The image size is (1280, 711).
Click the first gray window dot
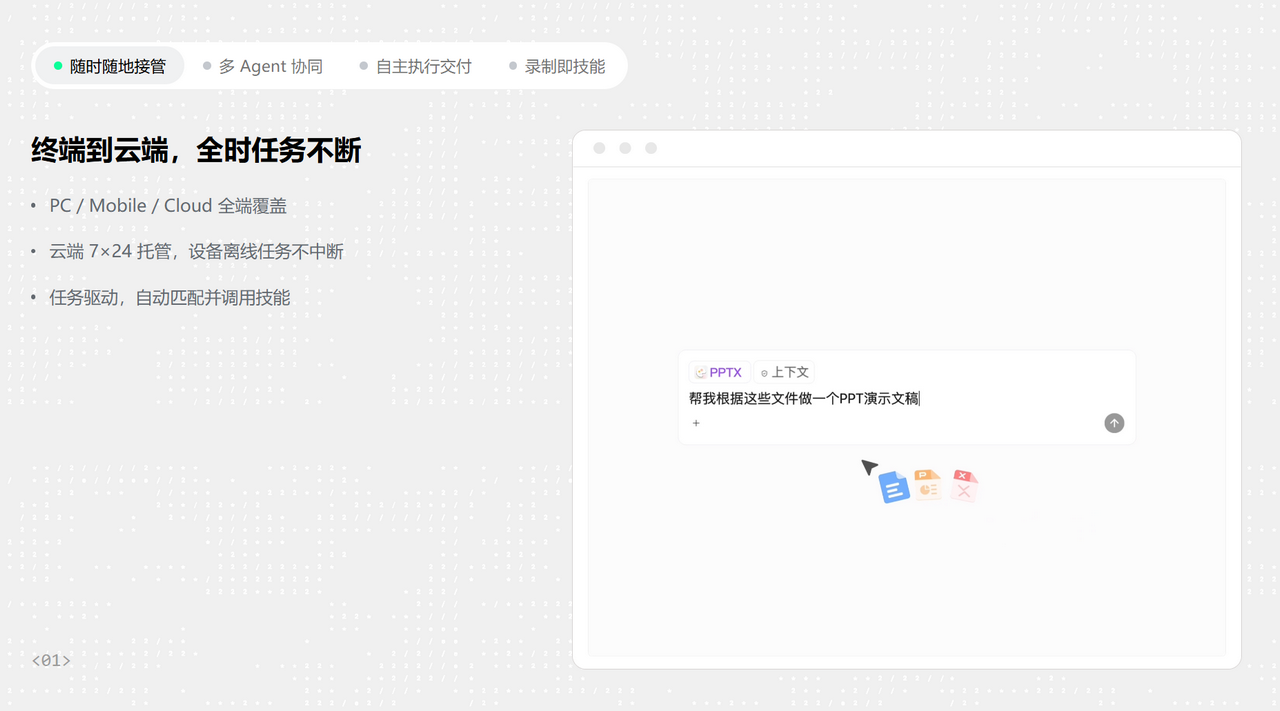point(599,148)
